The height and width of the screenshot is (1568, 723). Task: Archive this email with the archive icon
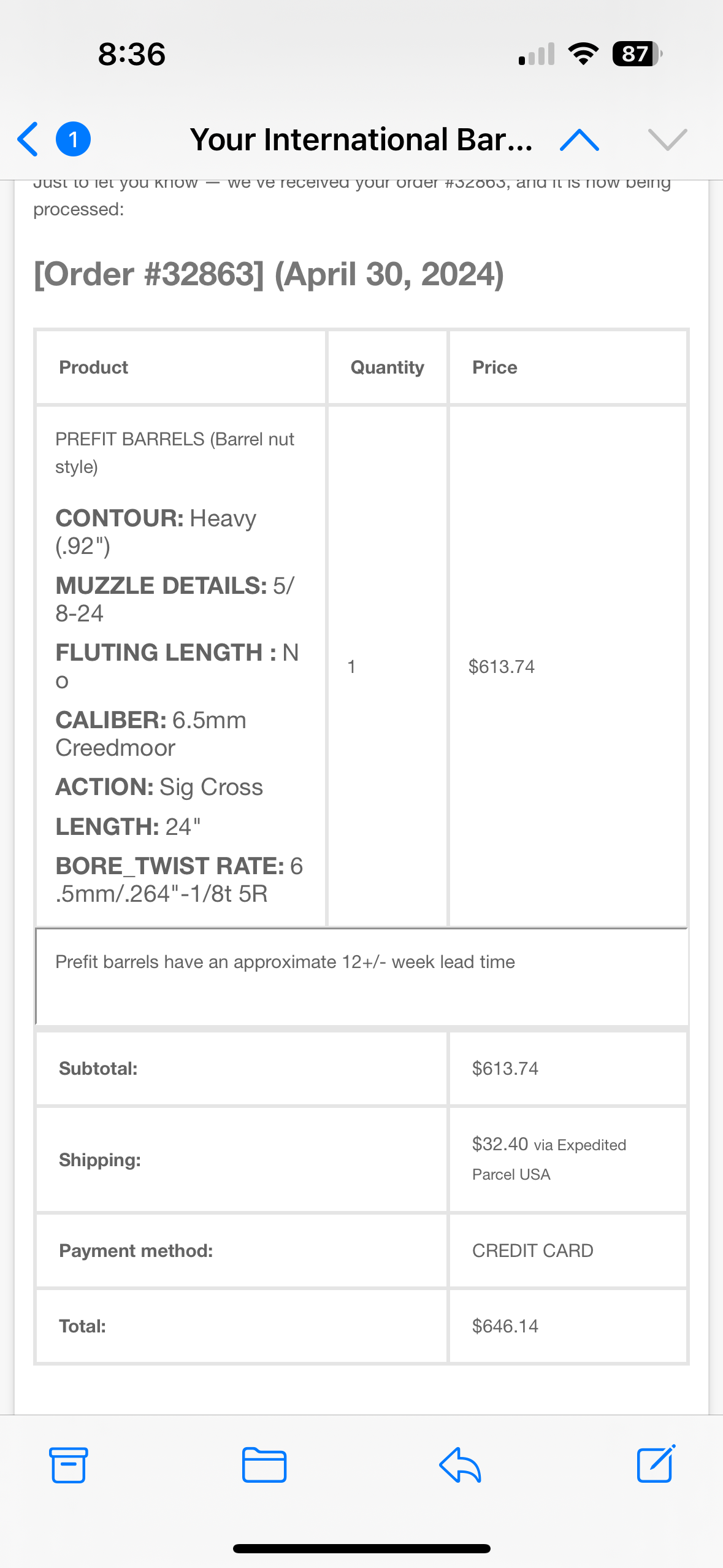tap(68, 1465)
